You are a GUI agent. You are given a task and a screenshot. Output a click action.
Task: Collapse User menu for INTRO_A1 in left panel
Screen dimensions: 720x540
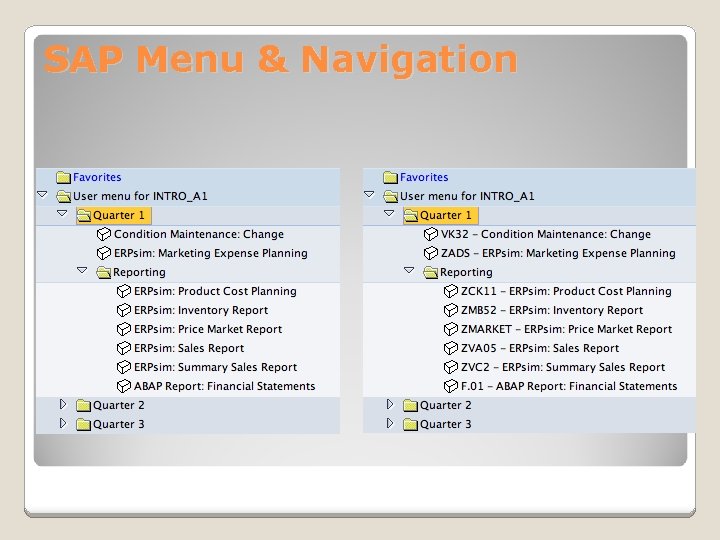(x=42, y=195)
